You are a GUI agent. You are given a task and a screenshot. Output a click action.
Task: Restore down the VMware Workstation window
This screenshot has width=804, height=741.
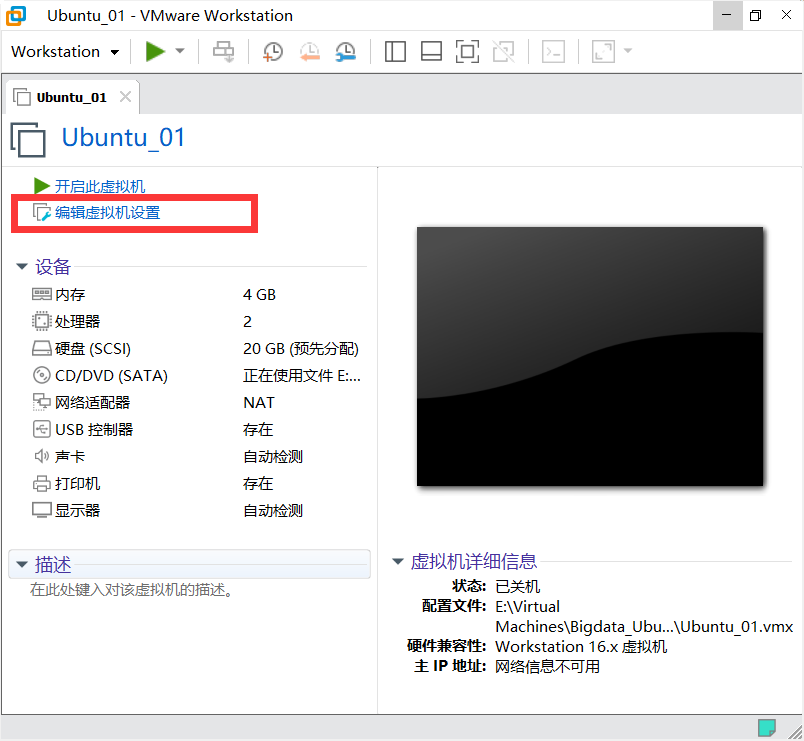(x=755, y=15)
